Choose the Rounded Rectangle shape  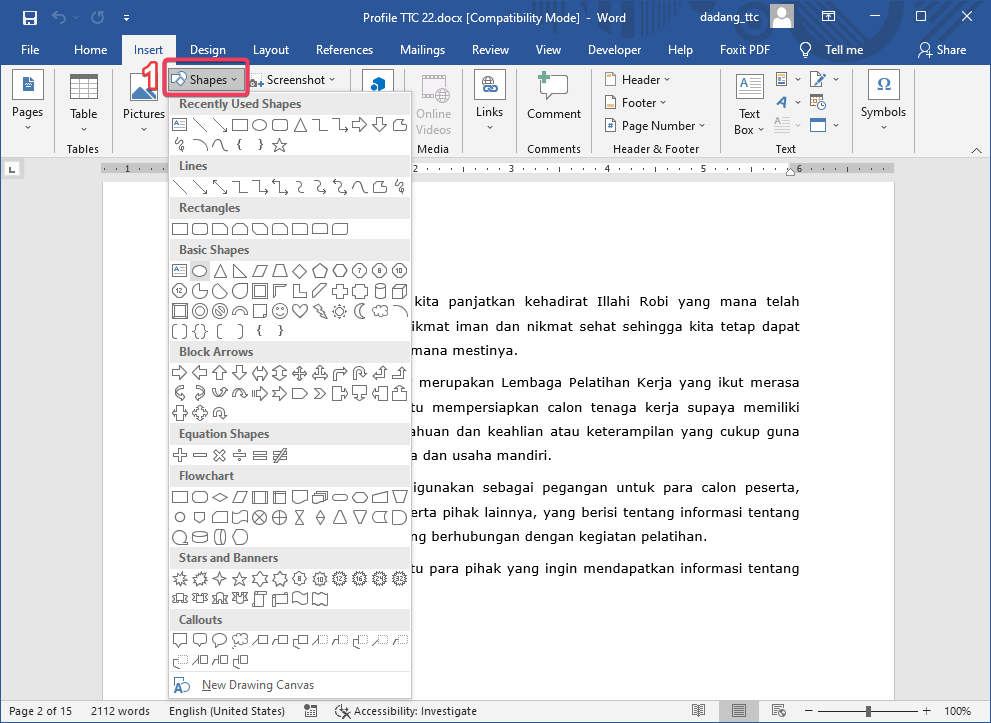tap(199, 228)
